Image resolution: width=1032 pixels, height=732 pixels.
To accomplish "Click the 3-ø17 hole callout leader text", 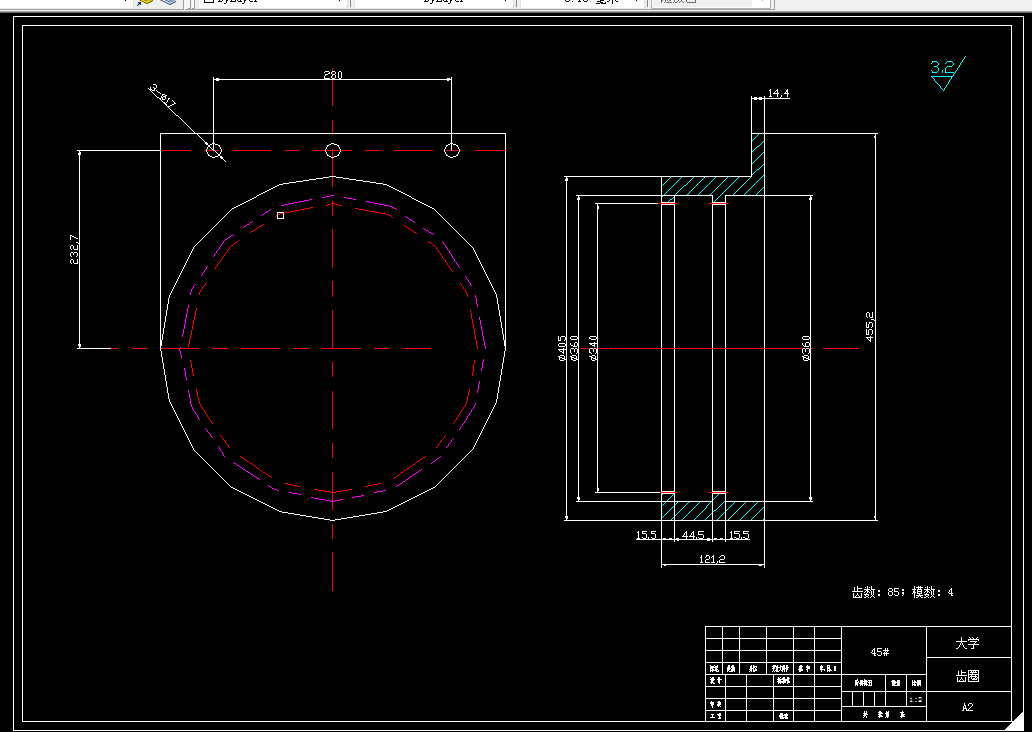I will click(x=163, y=96).
